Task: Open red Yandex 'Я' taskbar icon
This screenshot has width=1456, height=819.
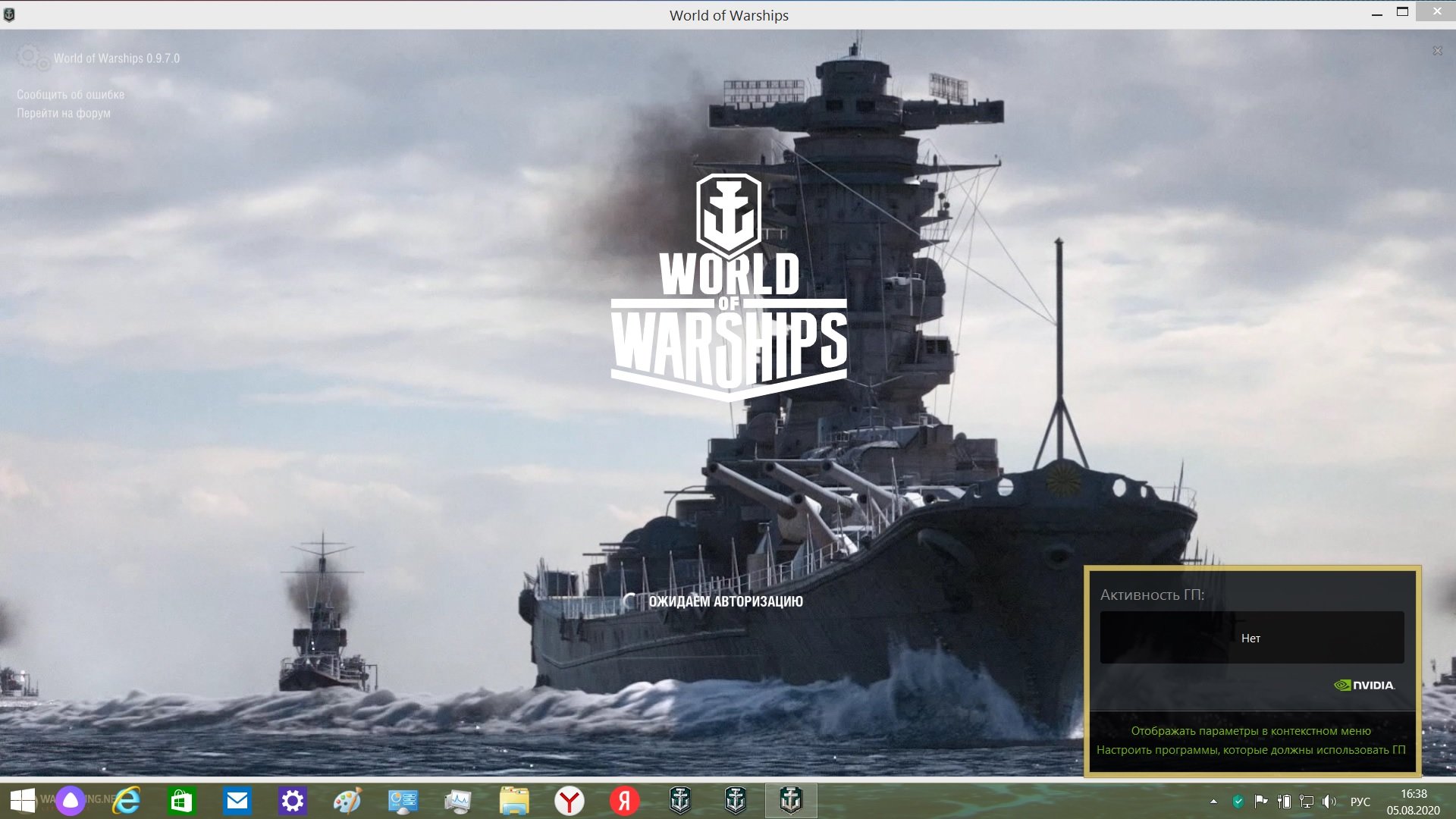Action: click(x=624, y=801)
